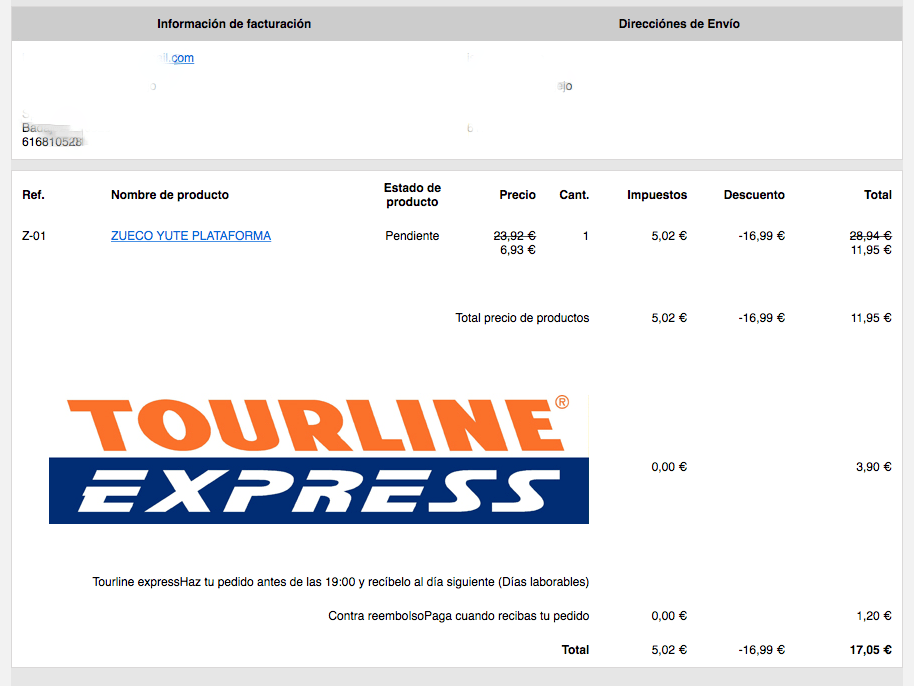
Task: Click the 'Precio' column header
Action: pos(517,195)
